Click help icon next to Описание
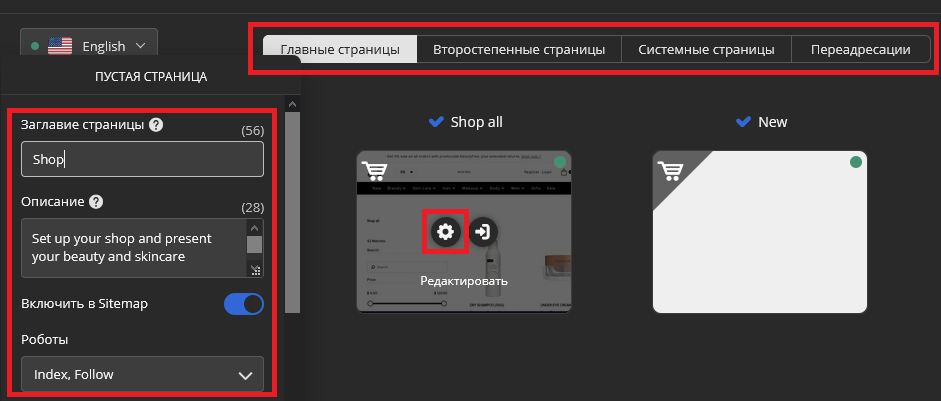This screenshot has width=941, height=401. click(96, 201)
